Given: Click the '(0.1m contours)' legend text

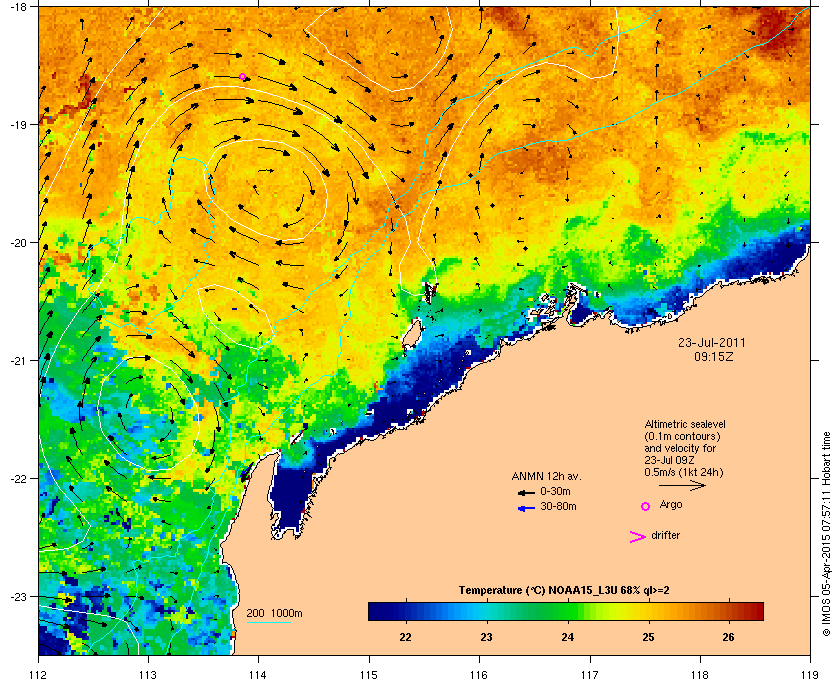Looking at the screenshot, I should tap(682, 436).
